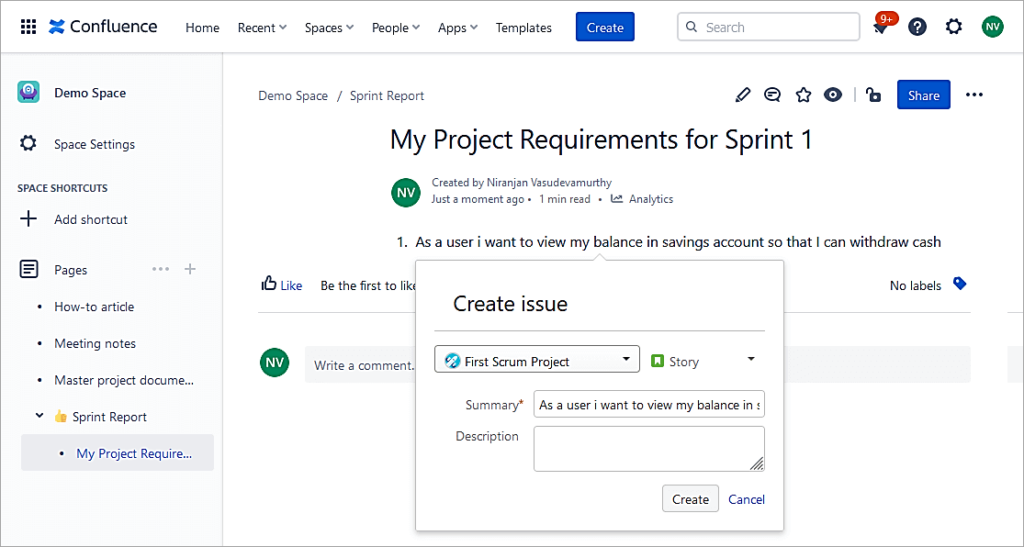This screenshot has width=1024, height=547.
Task: Click the search magnifier icon
Action: tap(692, 27)
